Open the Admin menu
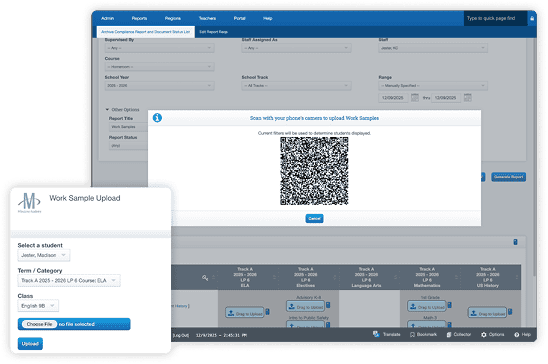Viewport: 548px width, 364px height. click(107, 18)
